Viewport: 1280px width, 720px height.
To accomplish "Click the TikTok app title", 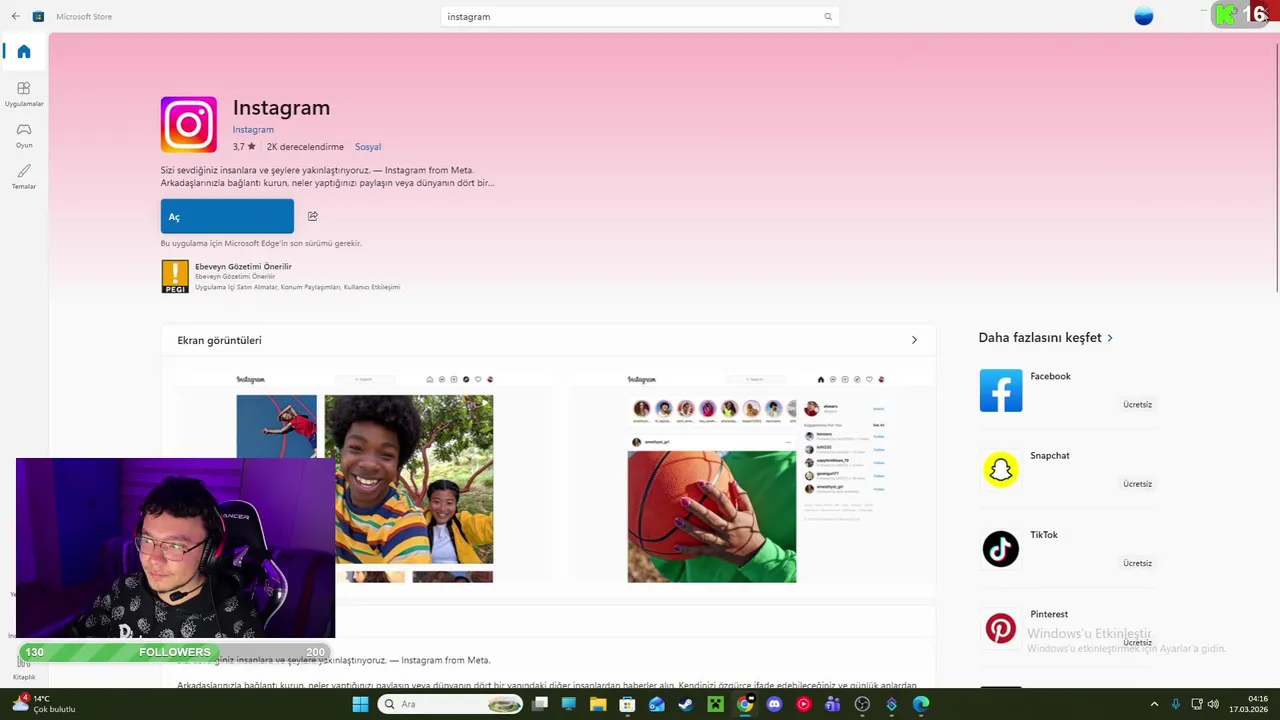I will pos(1044,535).
